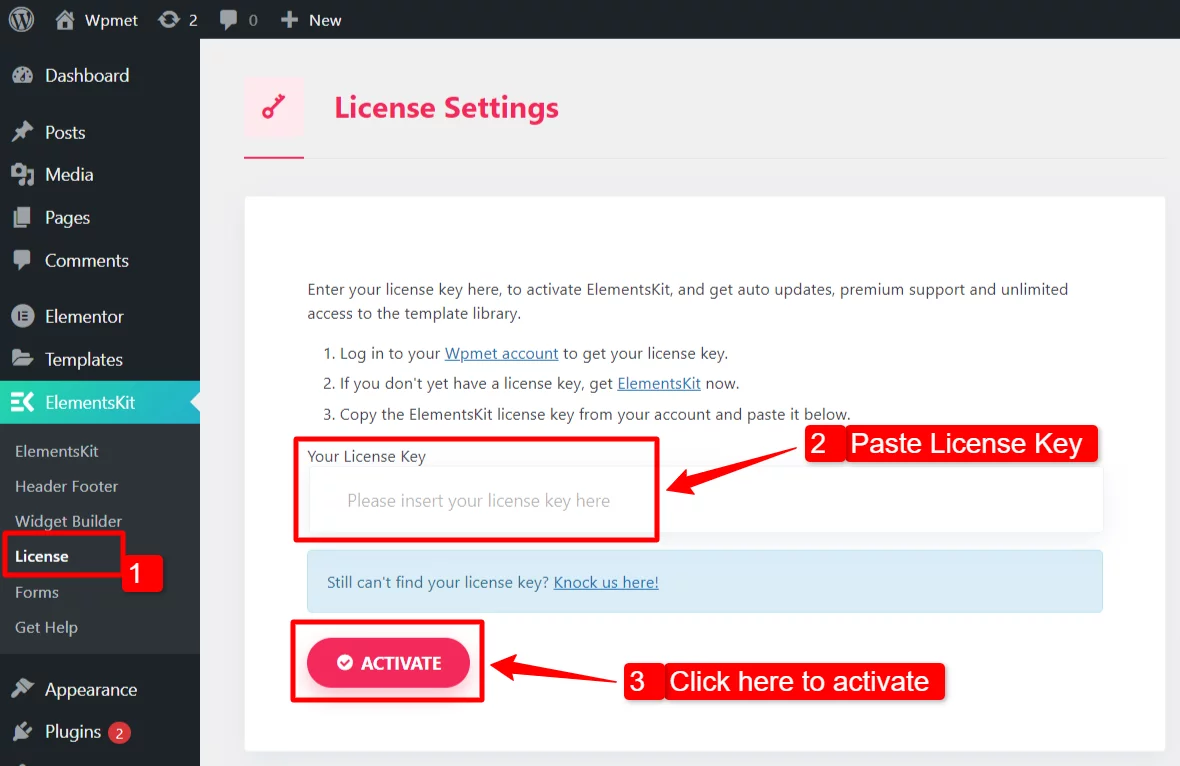Open the comments bubble icon in top bar
Viewport: 1180px width, 766px height.
click(x=228, y=20)
